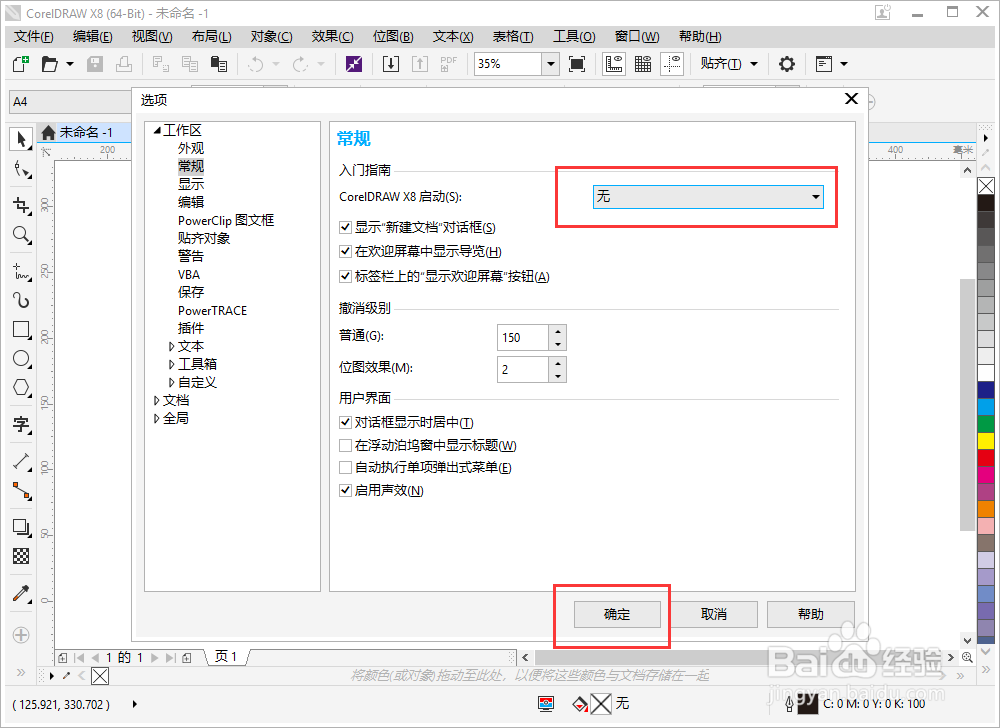Close the 选项 dialog

tap(851, 99)
